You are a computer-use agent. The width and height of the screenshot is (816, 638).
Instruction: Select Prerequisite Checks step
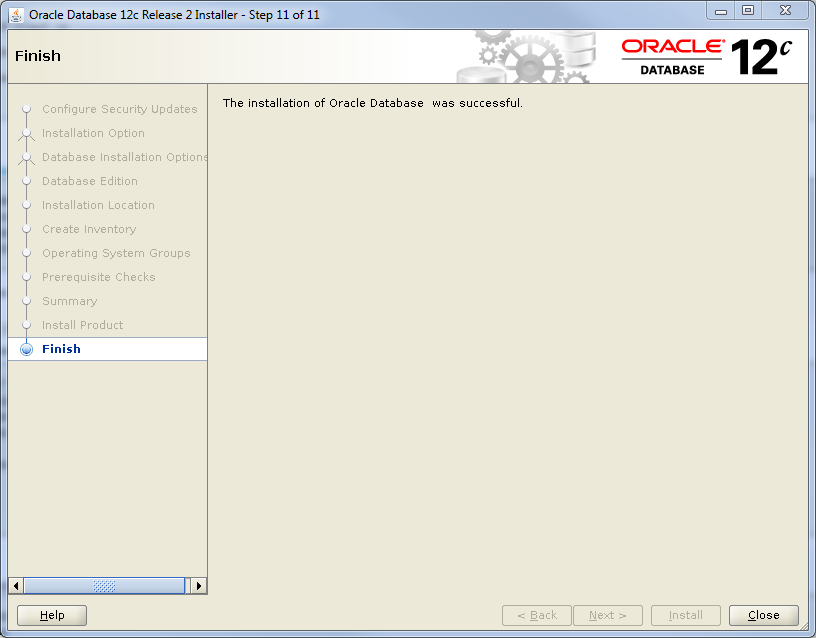tap(99, 277)
